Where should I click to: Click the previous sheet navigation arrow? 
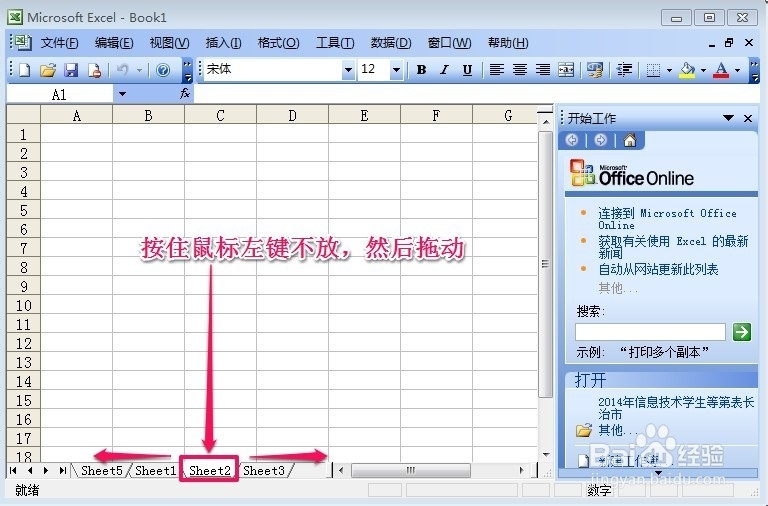30,471
